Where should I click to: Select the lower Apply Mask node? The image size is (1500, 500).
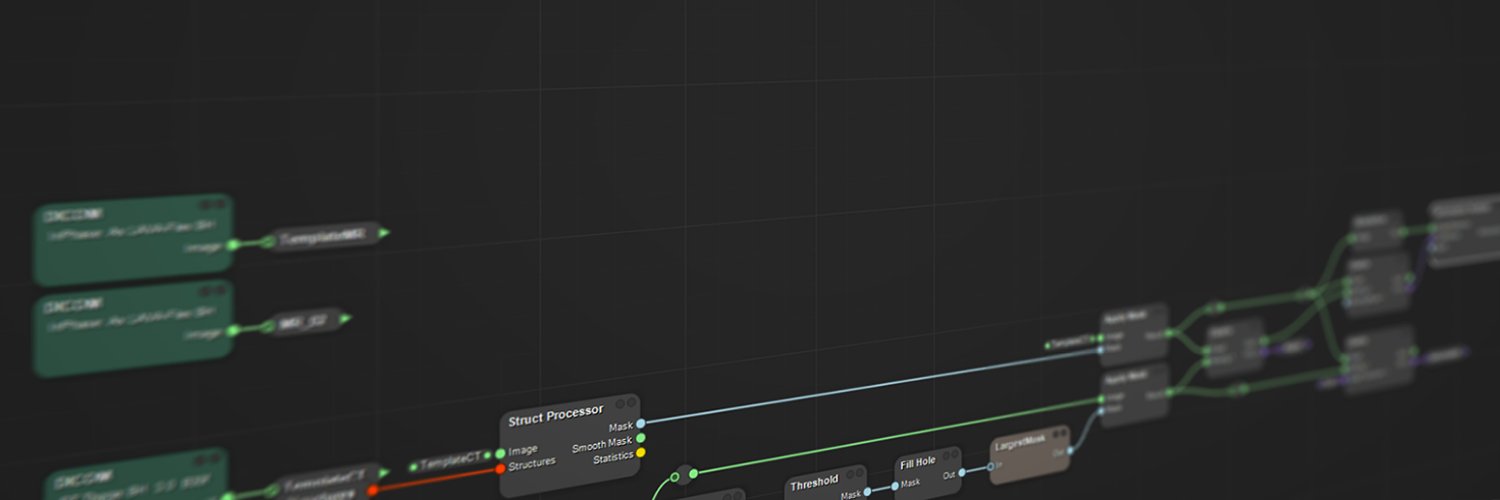click(1134, 395)
